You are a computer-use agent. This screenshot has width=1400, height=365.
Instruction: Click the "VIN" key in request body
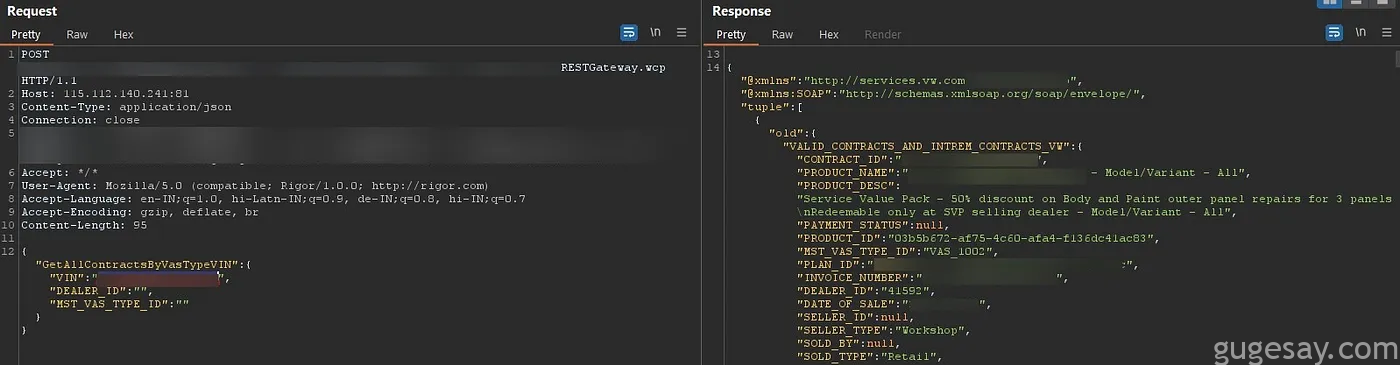[67, 277]
